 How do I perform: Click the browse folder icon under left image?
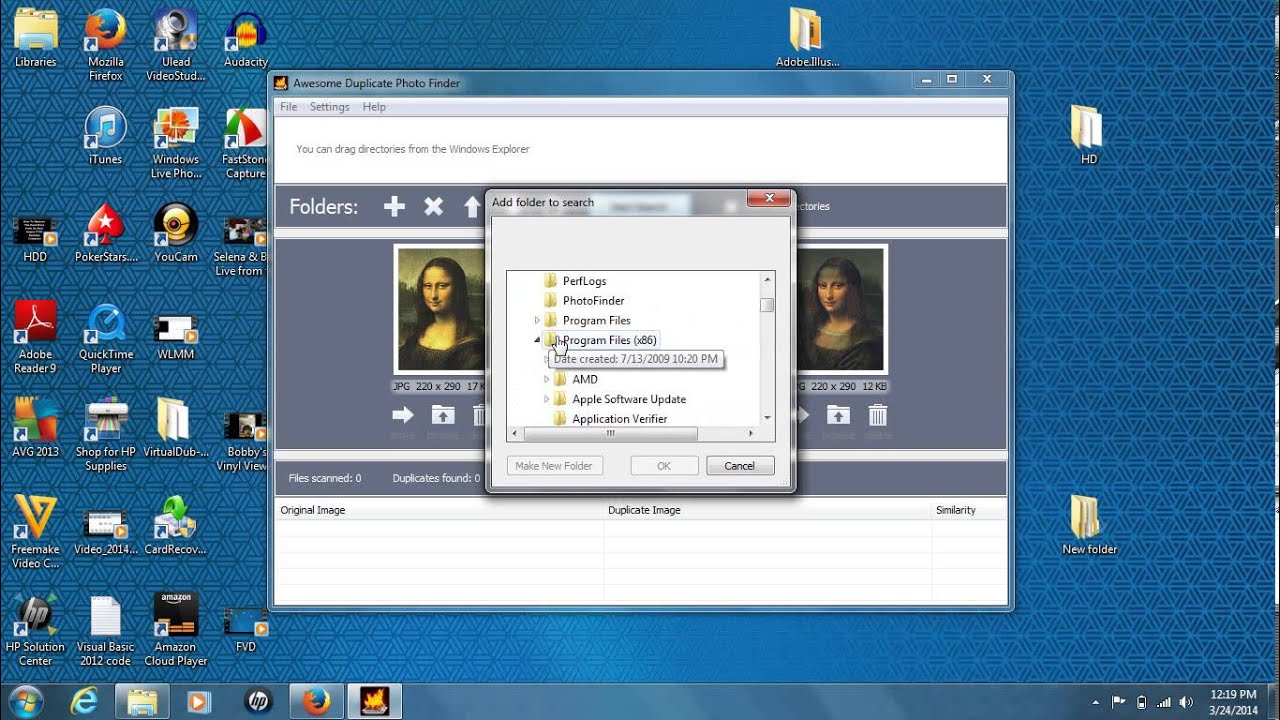coord(443,414)
